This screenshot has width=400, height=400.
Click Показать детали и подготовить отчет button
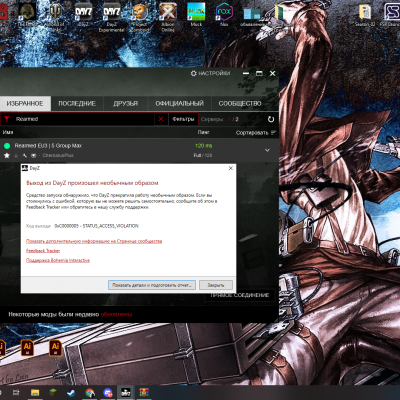point(152,285)
